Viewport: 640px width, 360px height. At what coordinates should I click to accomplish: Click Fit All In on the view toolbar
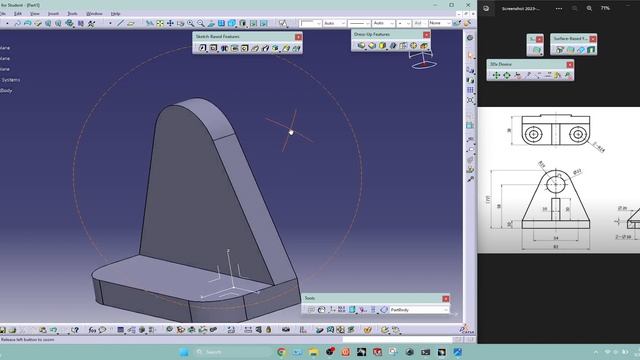coord(160,24)
